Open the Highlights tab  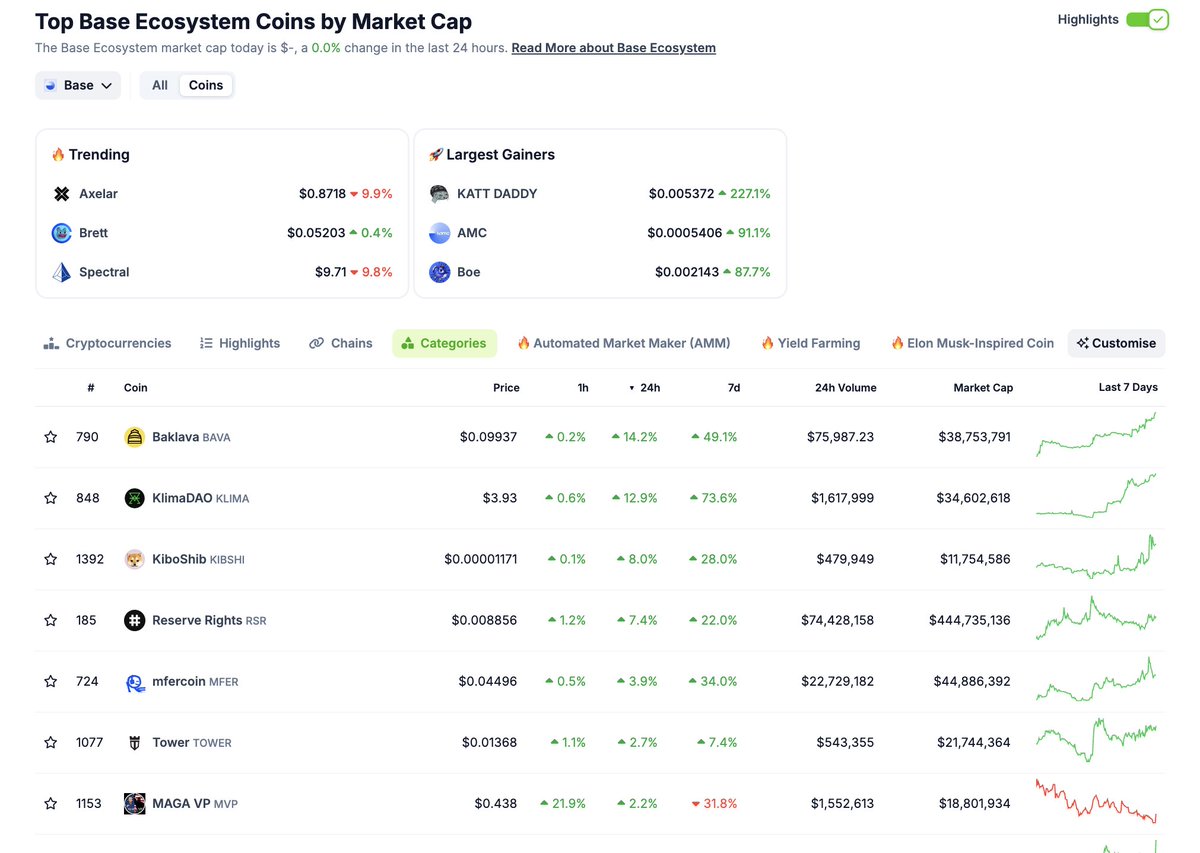click(240, 343)
